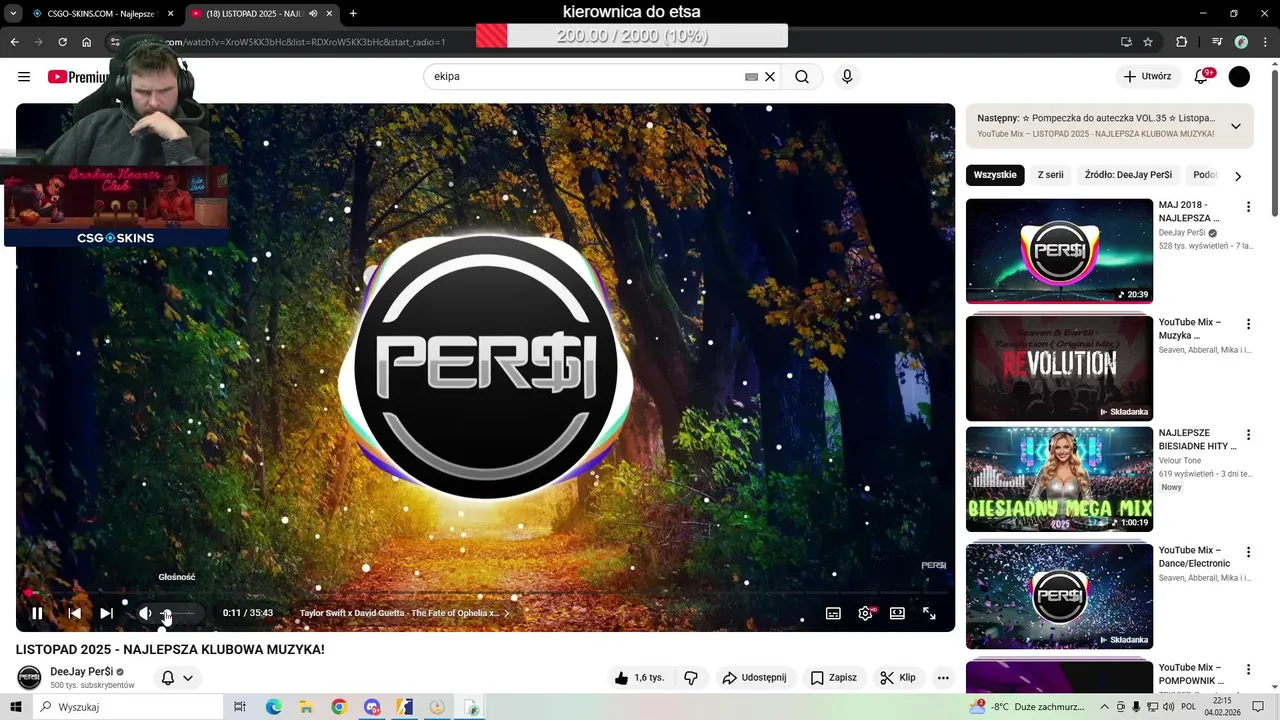Open the Biesiadny Mega Mix thumbnail
The height and width of the screenshot is (720, 1280).
point(1059,480)
